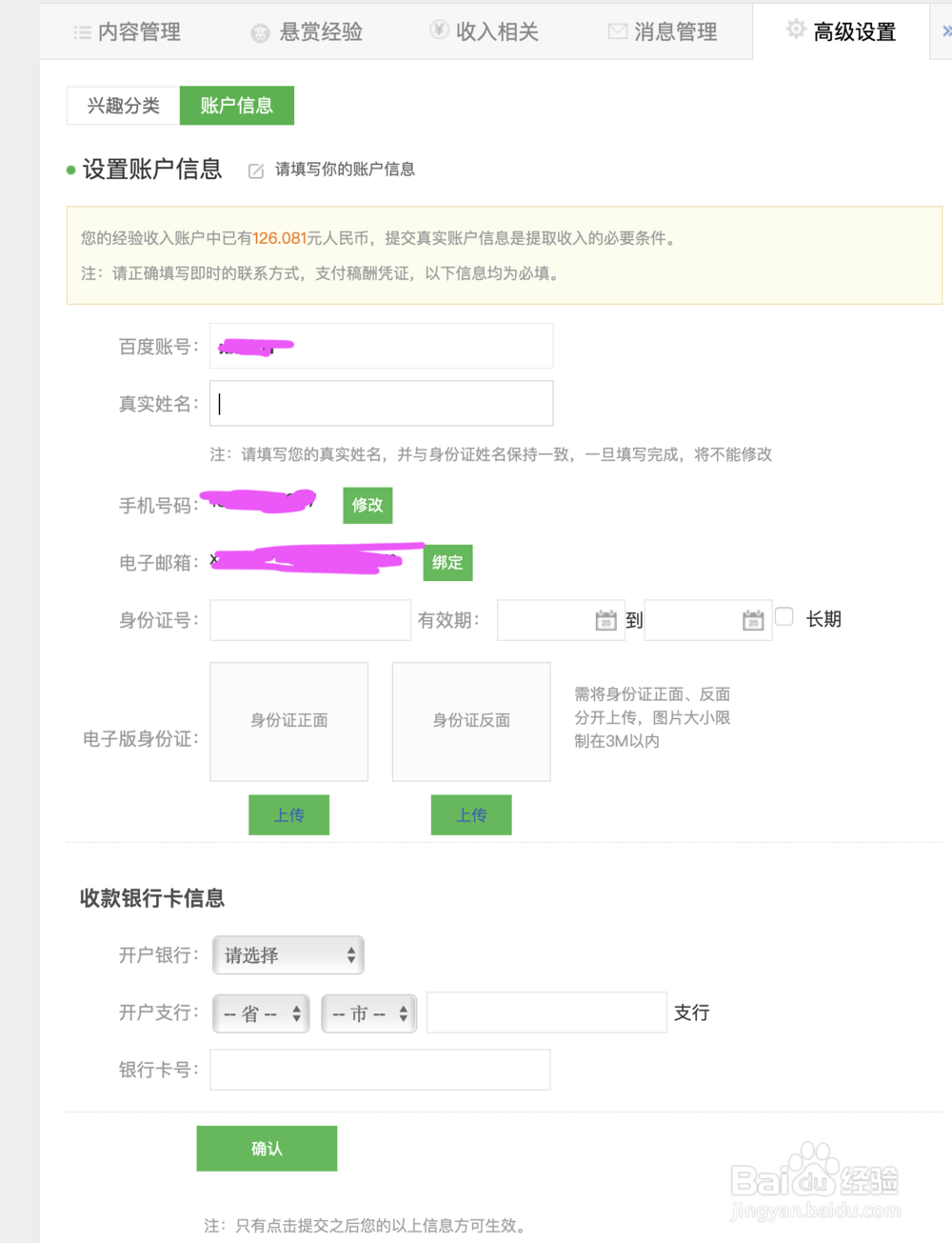Click the 绑定 email button
952x1243 pixels.
click(x=447, y=562)
